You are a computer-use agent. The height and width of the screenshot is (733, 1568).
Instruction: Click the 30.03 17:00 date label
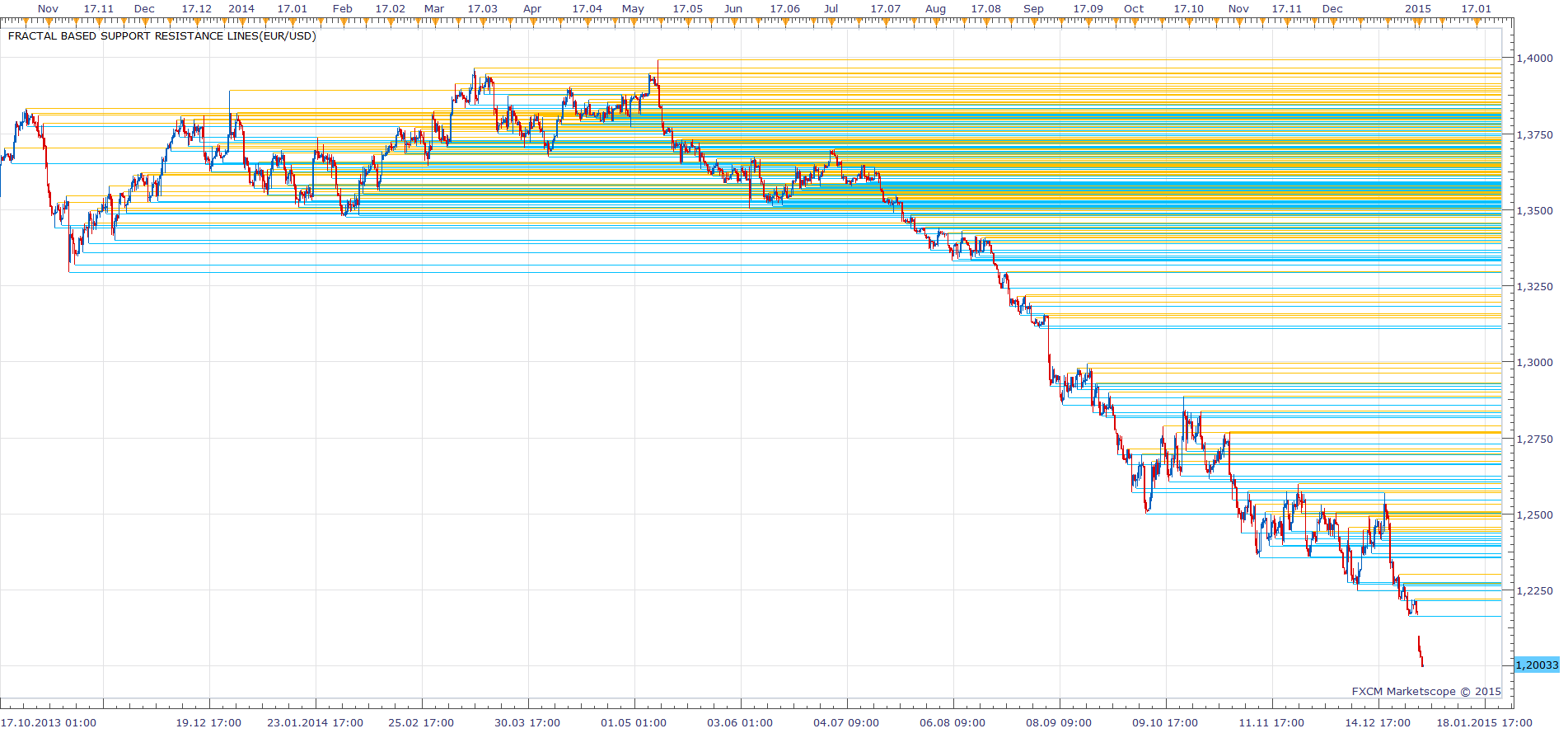[x=527, y=722]
